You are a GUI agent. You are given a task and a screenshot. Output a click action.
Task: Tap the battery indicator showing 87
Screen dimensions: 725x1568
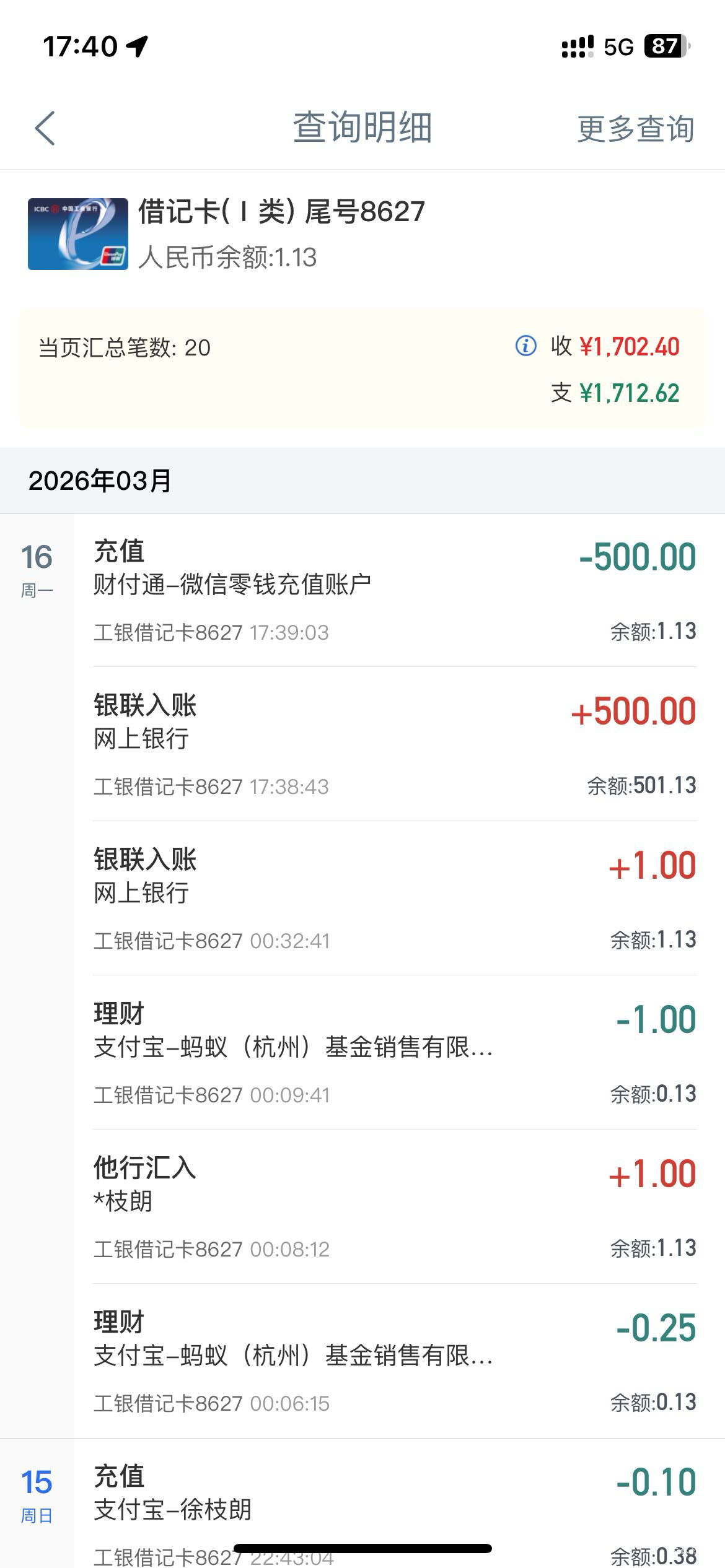(x=667, y=46)
